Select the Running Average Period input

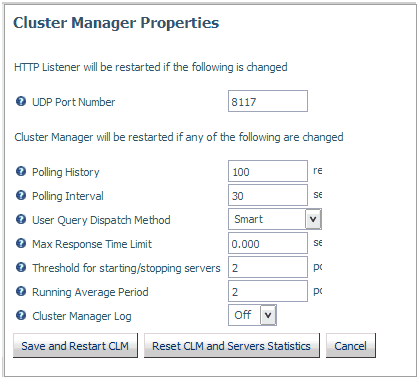point(268,291)
